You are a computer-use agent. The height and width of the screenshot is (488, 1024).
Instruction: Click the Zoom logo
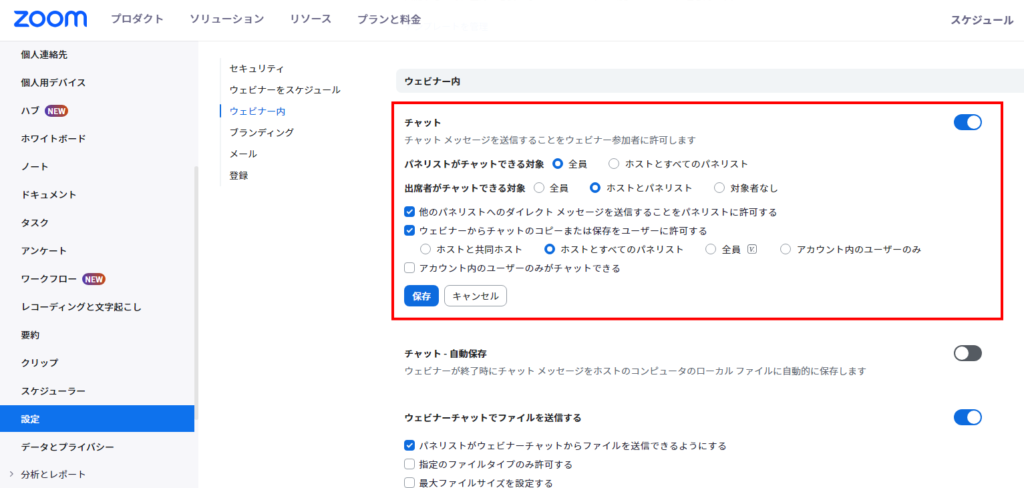pos(50,19)
